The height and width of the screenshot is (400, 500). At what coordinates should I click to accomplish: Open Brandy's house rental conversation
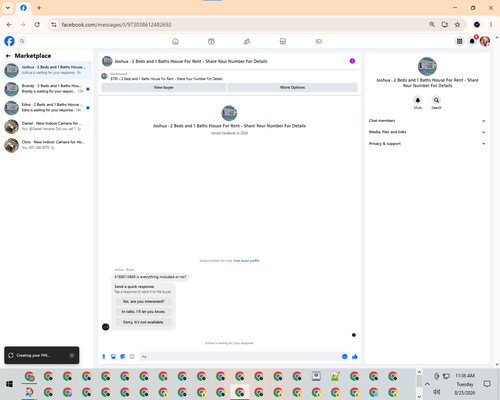(47, 89)
